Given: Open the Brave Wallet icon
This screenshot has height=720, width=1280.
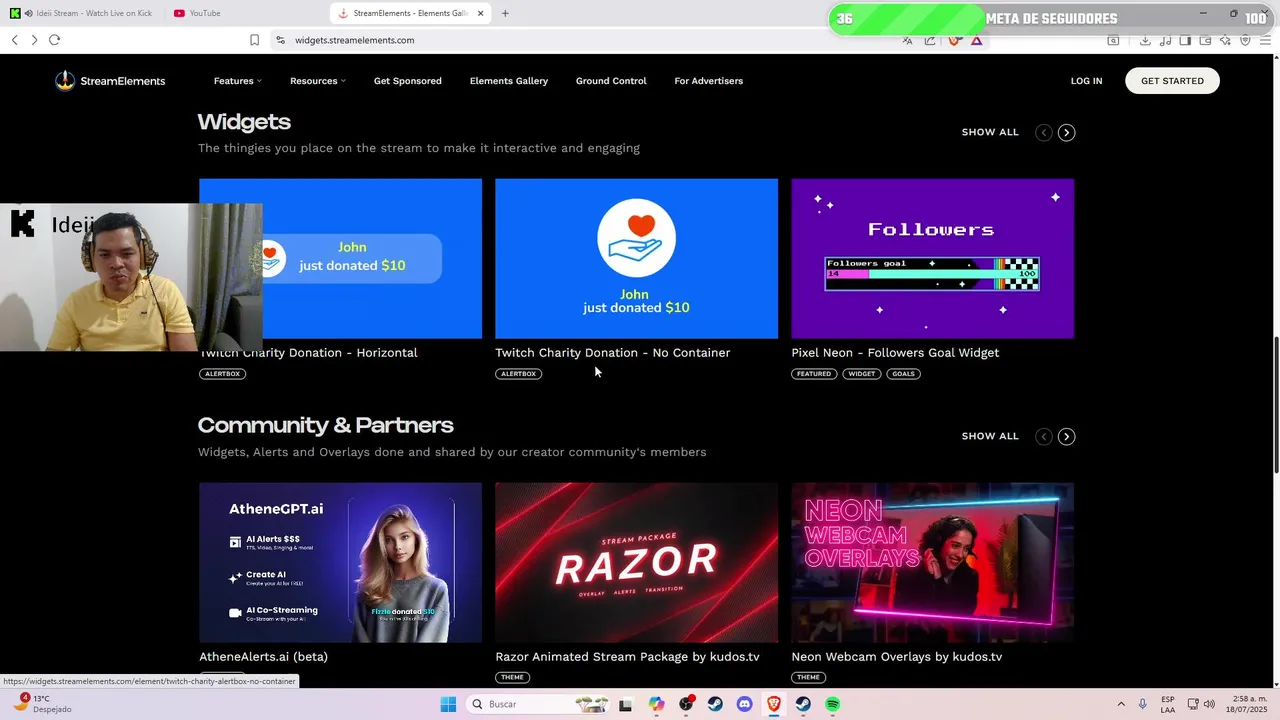Looking at the screenshot, I should pyautogui.click(x=1205, y=40).
